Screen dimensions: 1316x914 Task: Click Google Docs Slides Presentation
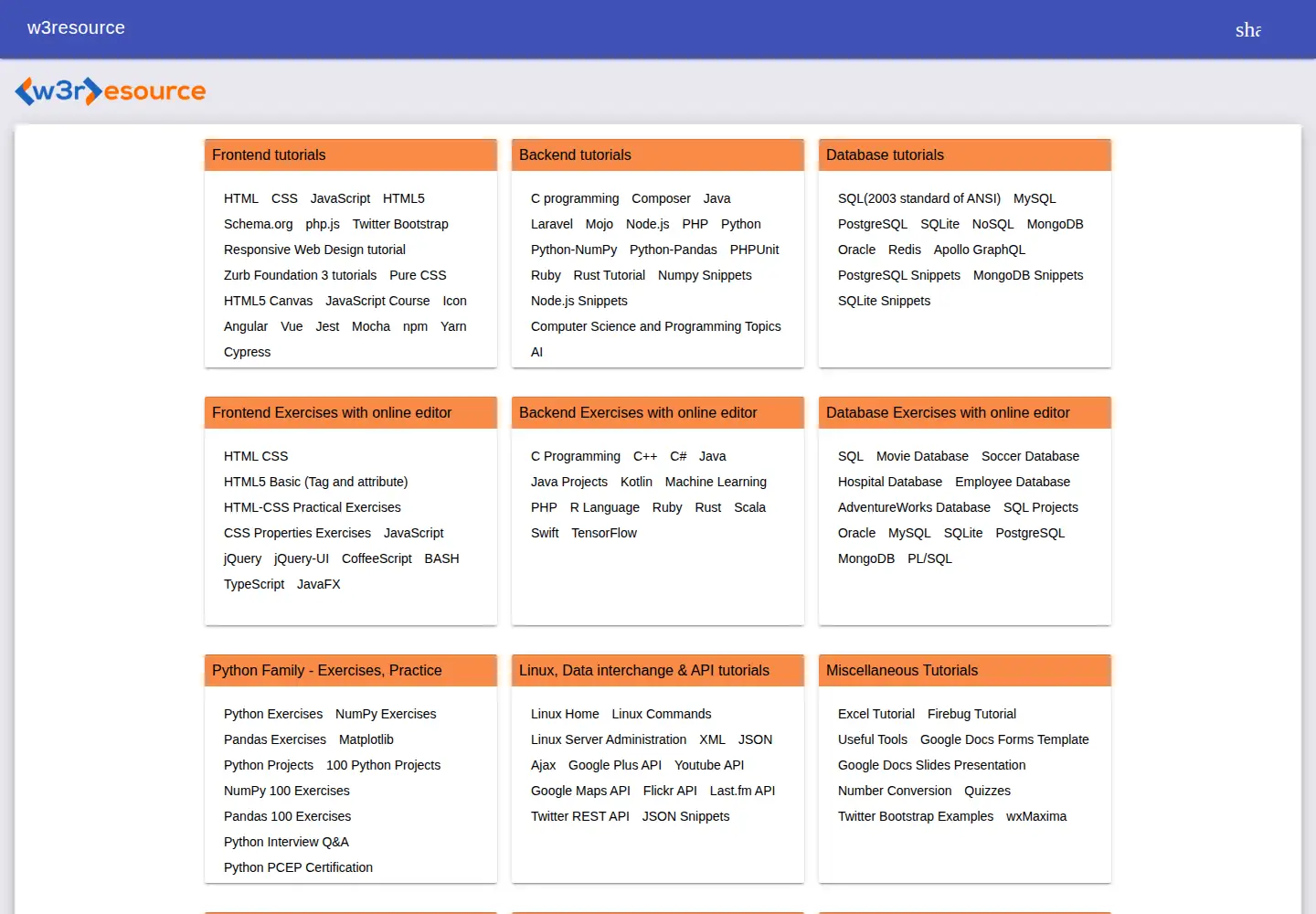[x=931, y=765]
